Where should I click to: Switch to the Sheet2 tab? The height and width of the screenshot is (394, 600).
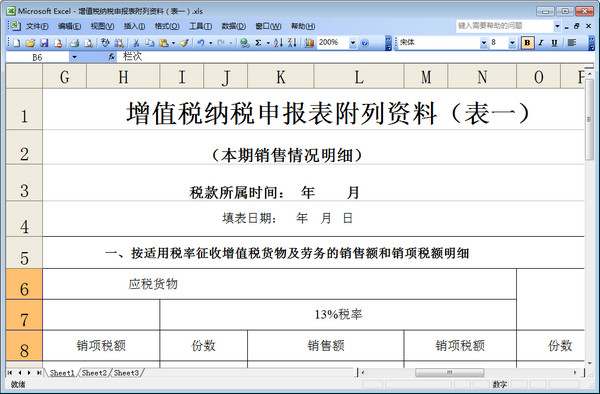click(94, 373)
